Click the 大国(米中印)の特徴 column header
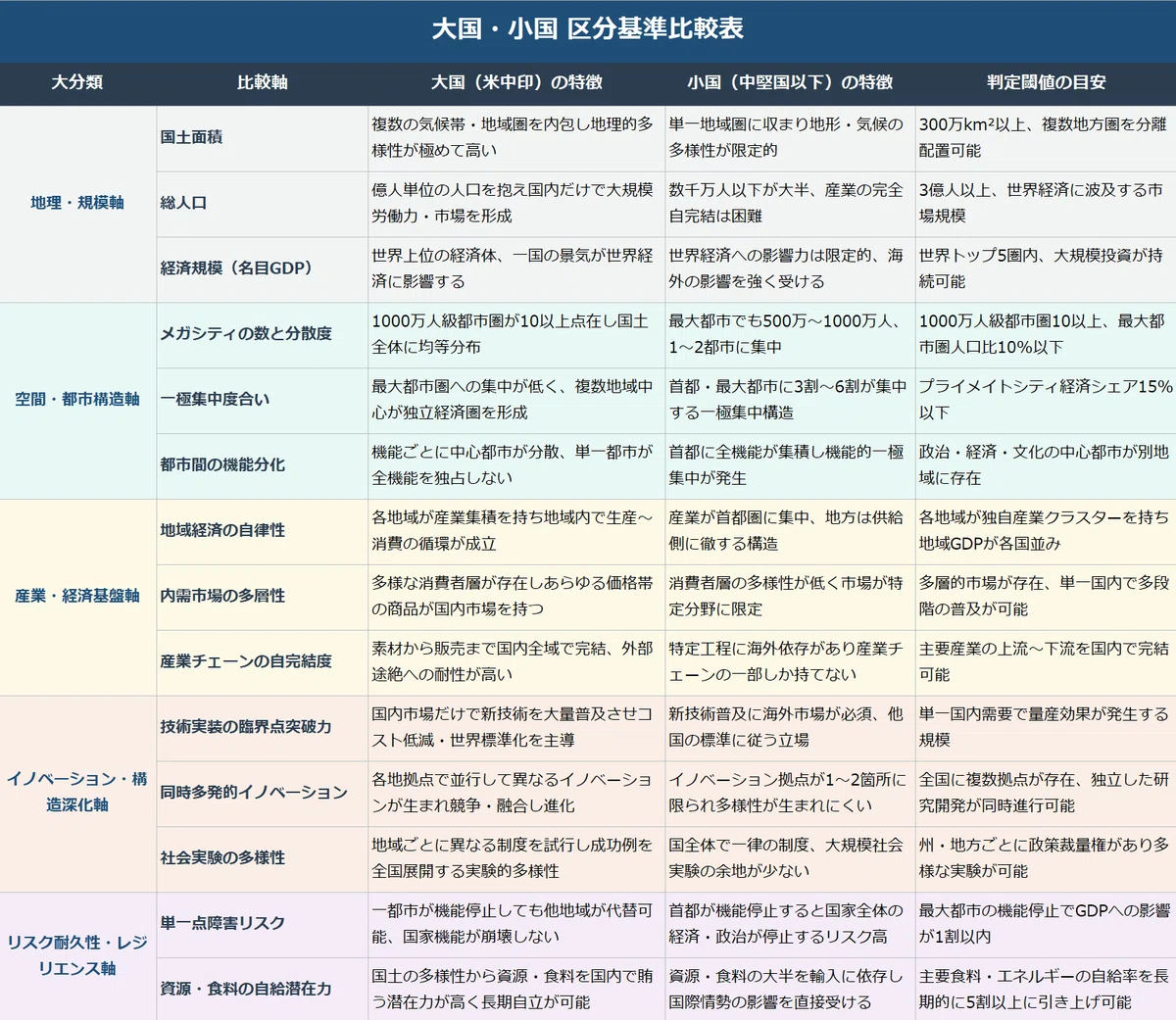 [x=516, y=82]
